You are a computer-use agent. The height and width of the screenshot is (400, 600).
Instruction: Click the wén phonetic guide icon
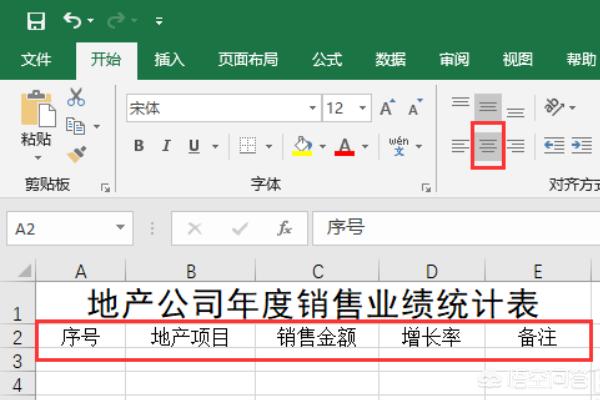[x=399, y=146]
